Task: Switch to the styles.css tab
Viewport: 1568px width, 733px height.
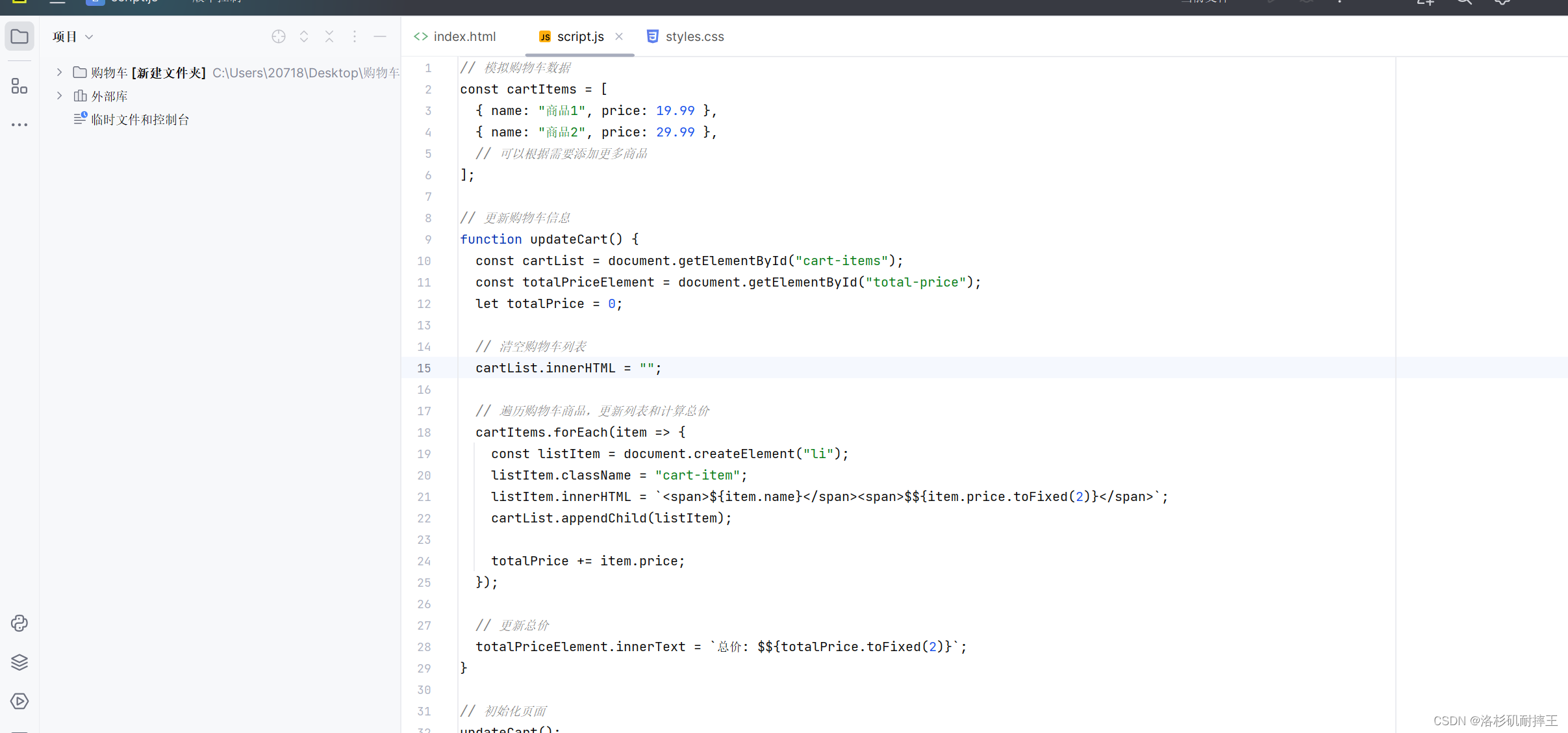Action: 694,36
